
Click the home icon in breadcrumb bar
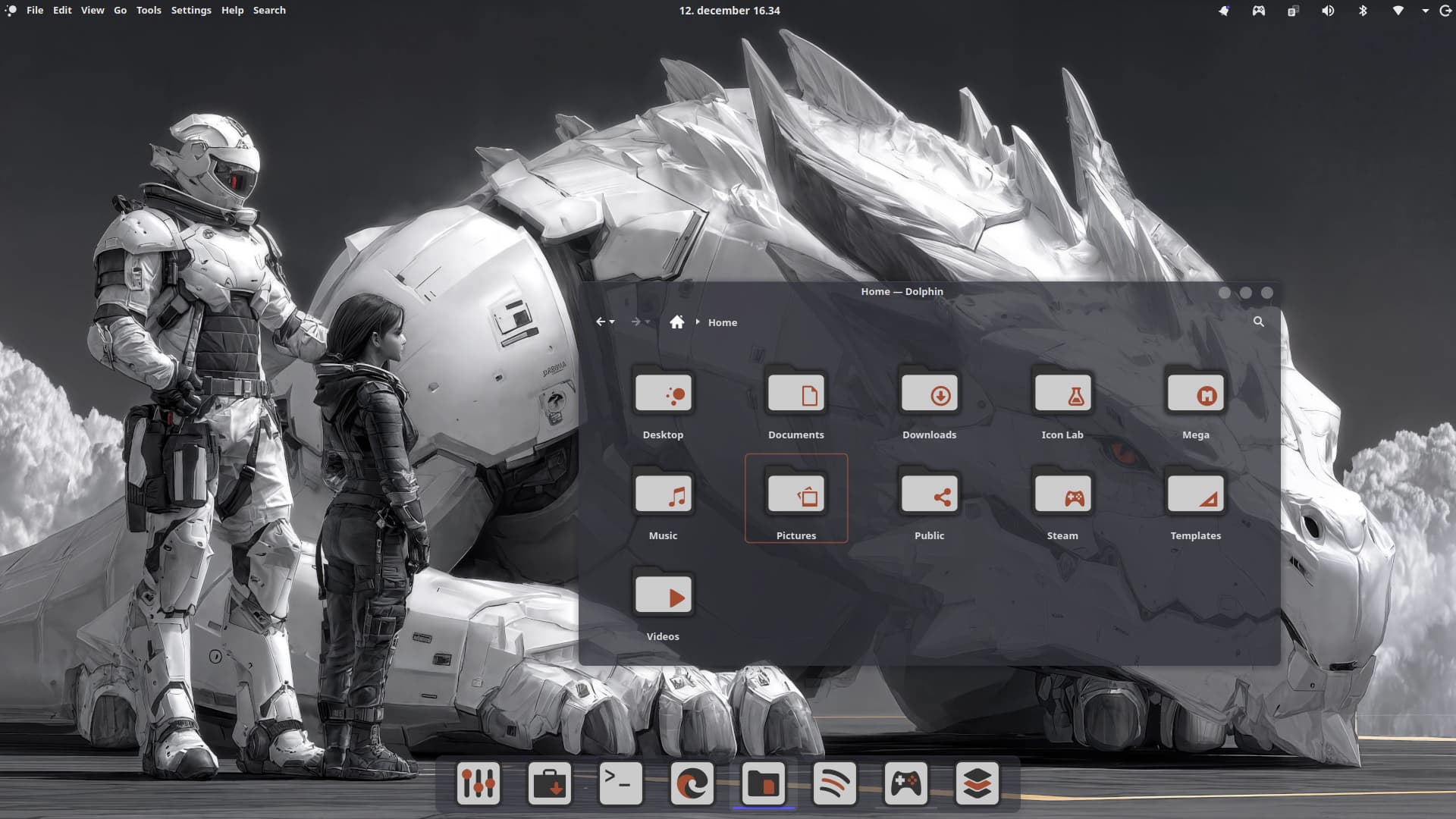coord(676,322)
